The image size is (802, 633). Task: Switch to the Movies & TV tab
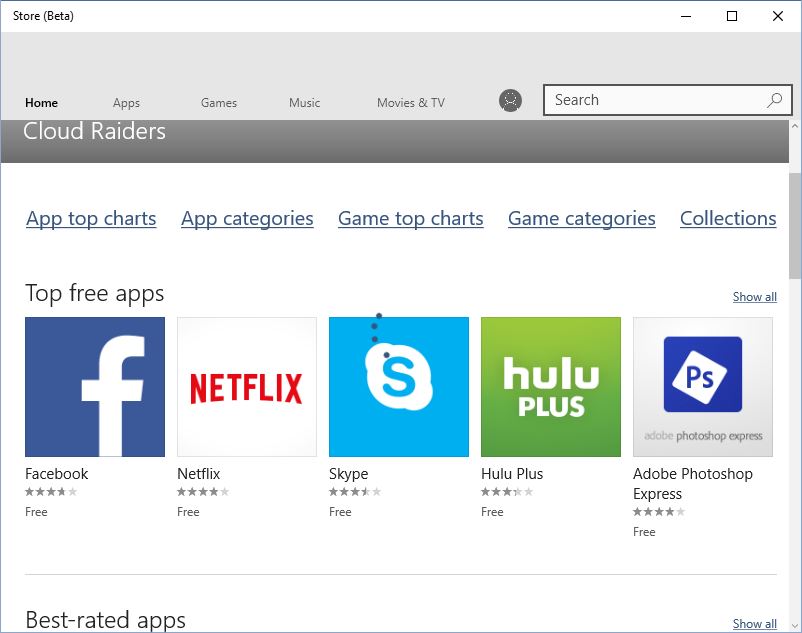pos(411,103)
